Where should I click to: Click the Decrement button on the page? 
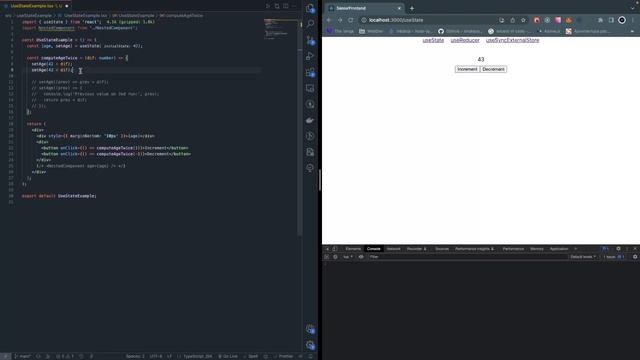pyautogui.click(x=493, y=69)
